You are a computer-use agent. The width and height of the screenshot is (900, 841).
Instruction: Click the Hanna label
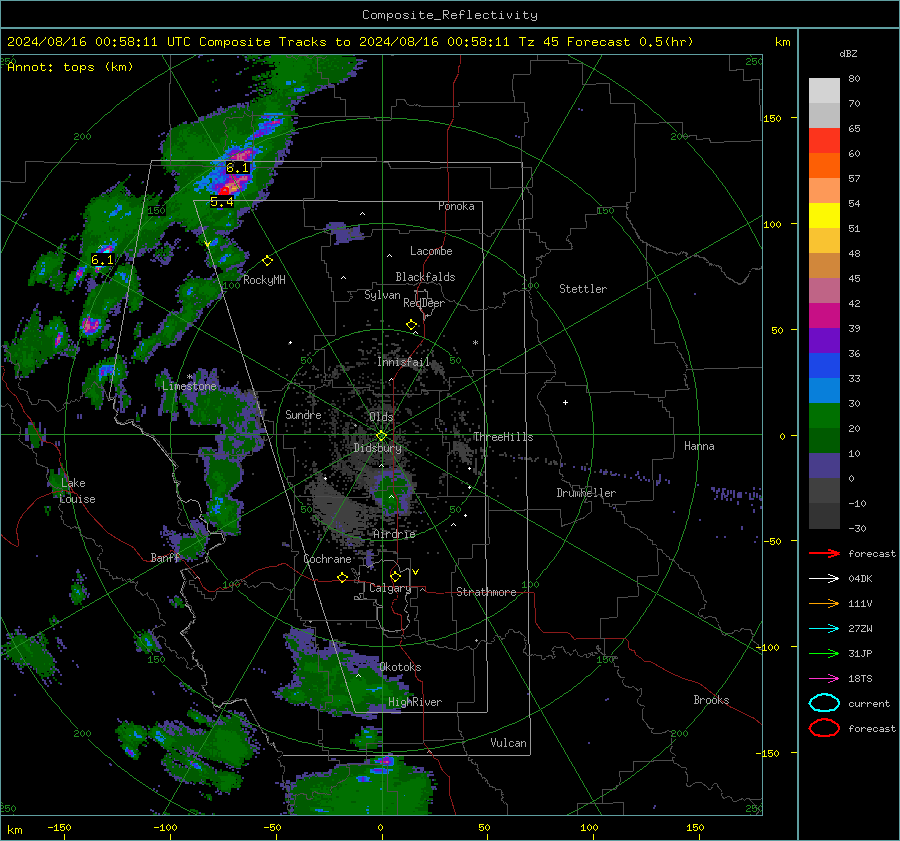click(x=699, y=445)
